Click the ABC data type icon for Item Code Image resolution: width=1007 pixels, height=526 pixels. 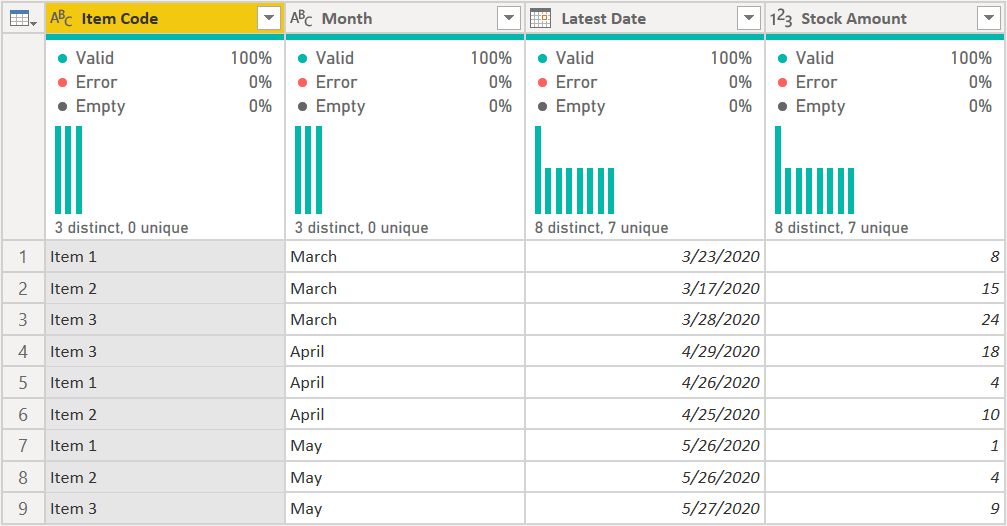(61, 18)
